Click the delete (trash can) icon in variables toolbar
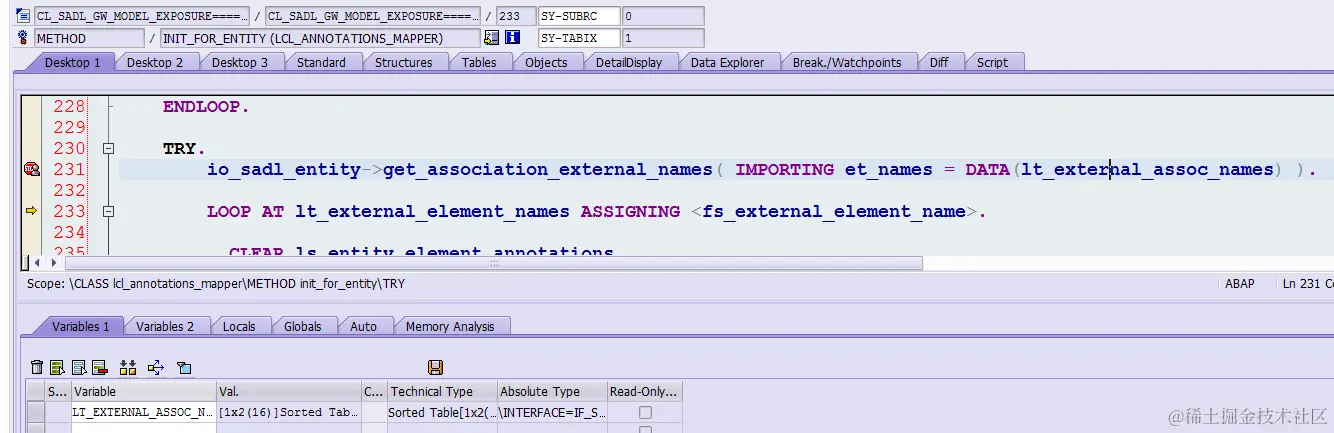 click(37, 368)
